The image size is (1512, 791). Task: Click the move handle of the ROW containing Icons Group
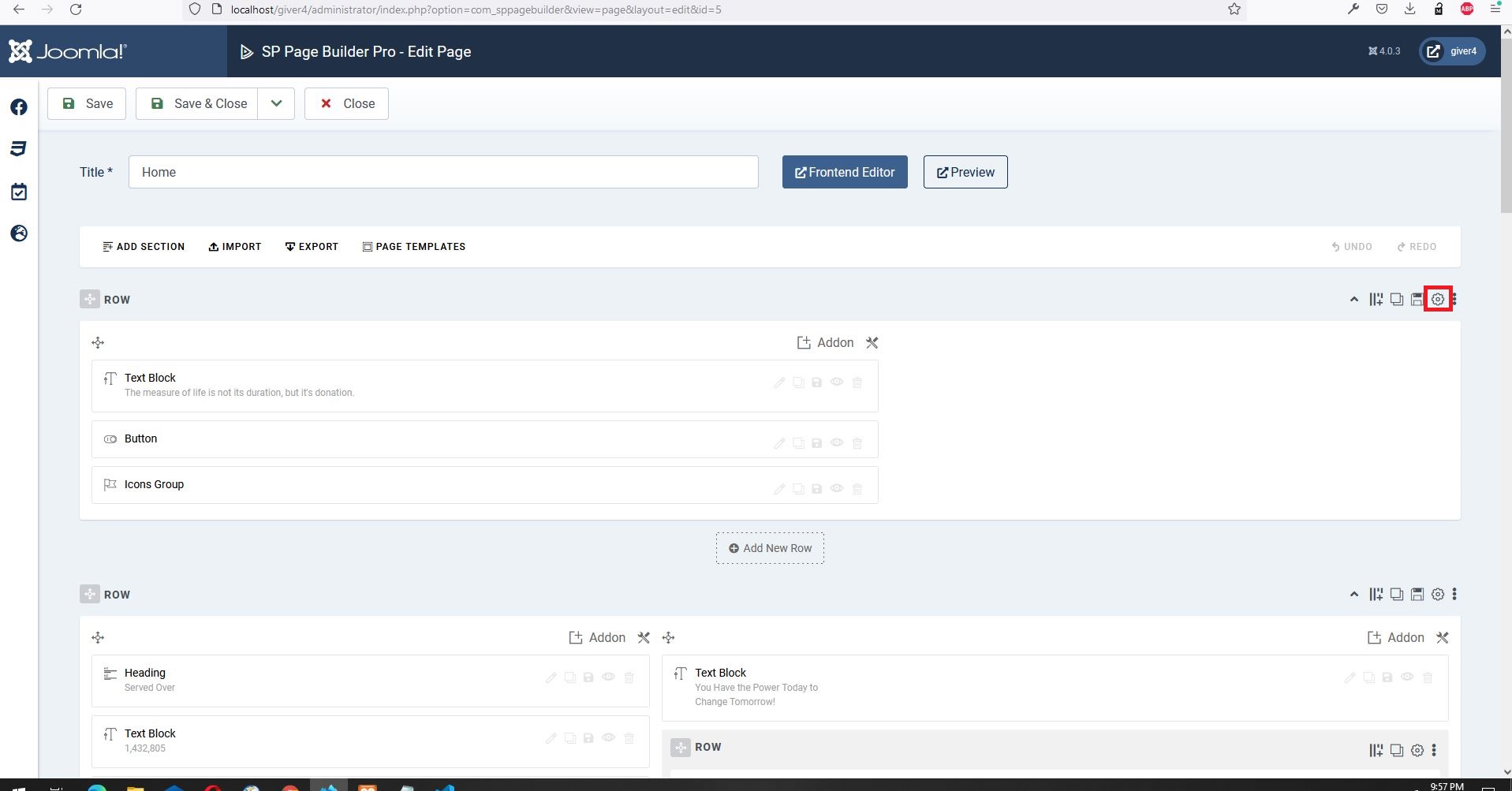click(x=90, y=300)
